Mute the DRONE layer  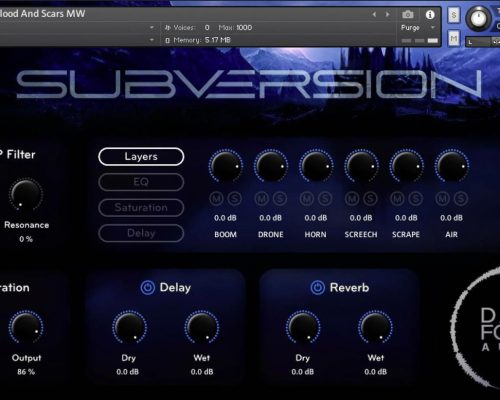[x=262, y=199]
